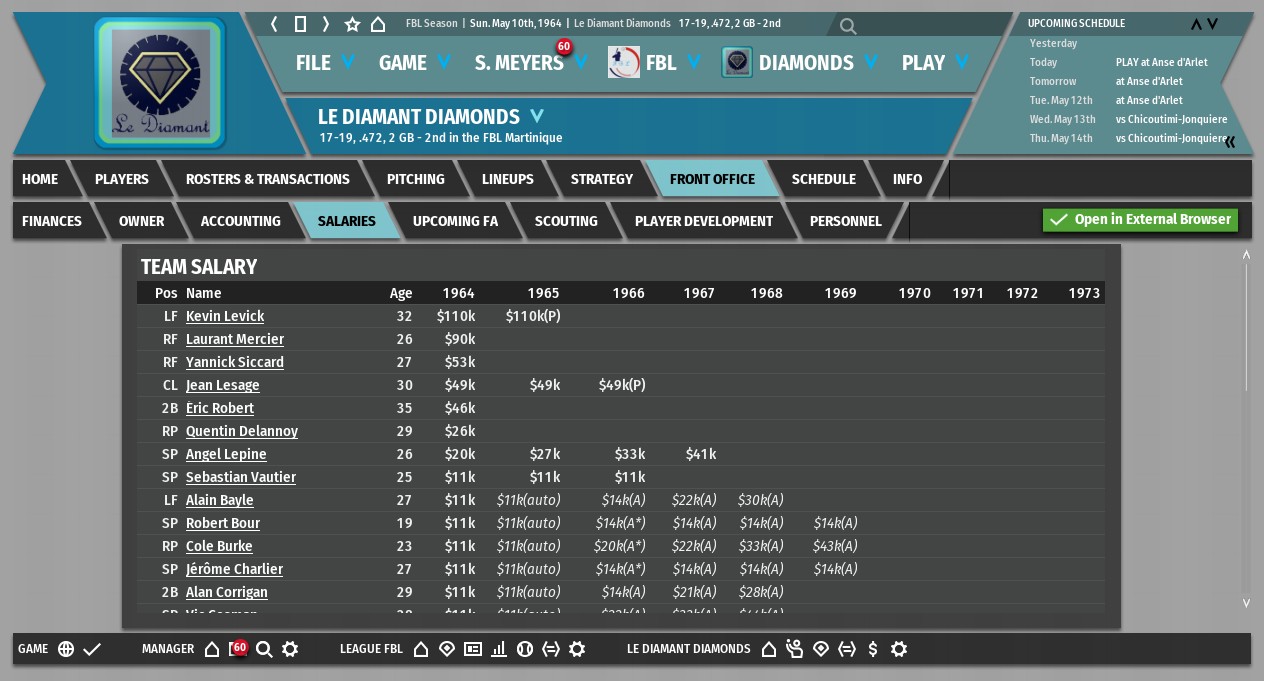
Task: Open League FBL transactions arrows icon
Action: 551,649
